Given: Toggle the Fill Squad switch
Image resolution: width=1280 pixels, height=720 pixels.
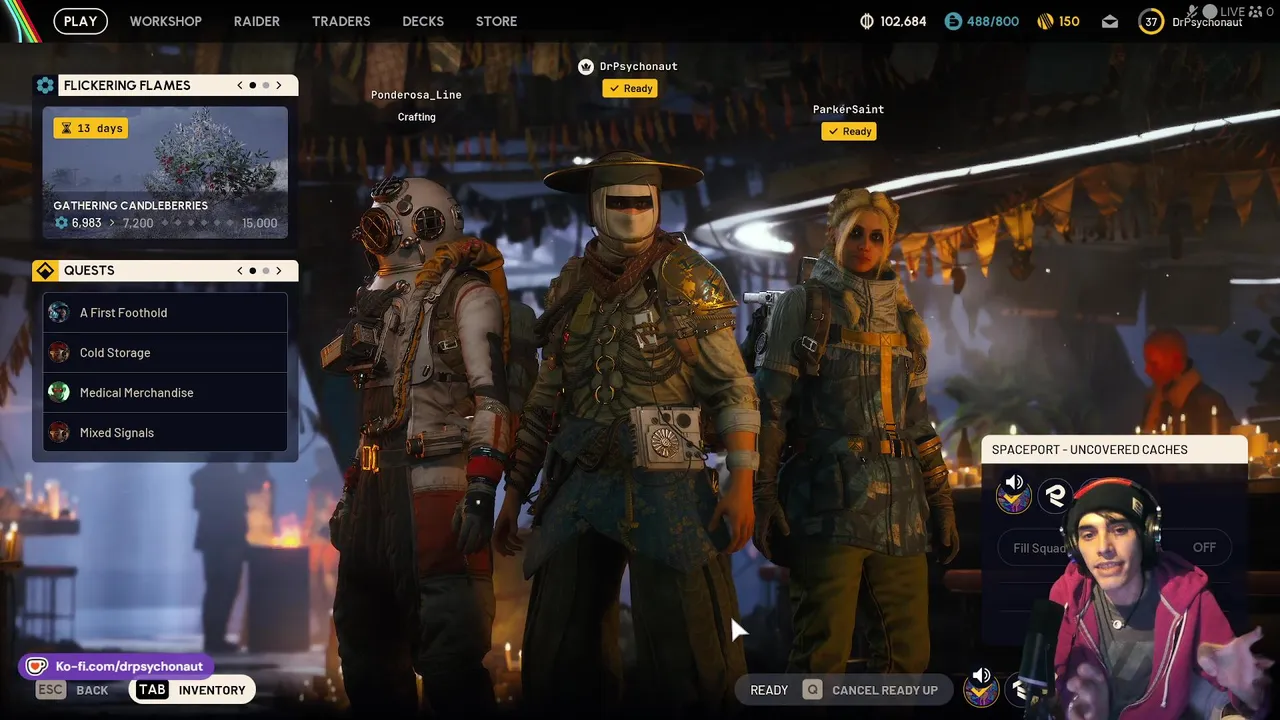Looking at the screenshot, I should pyautogui.click(x=1114, y=547).
